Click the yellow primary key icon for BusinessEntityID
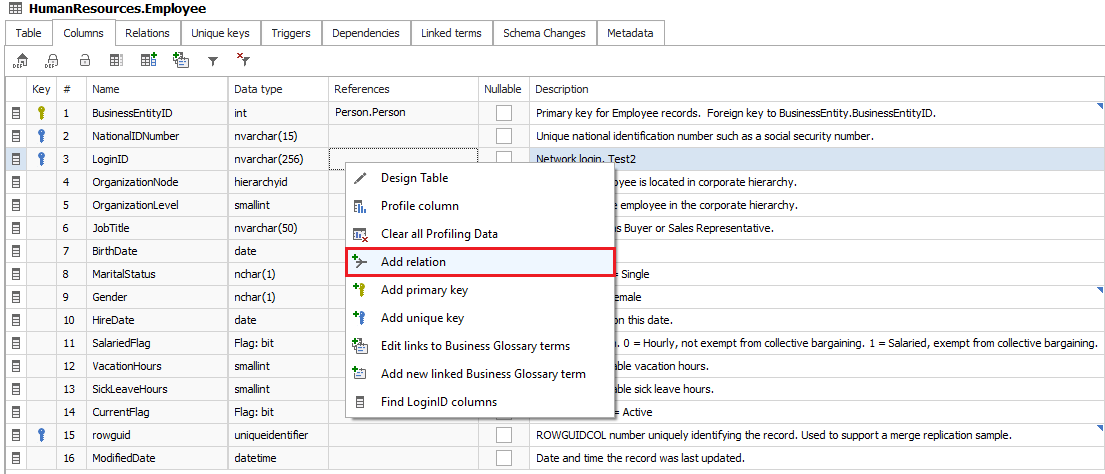This screenshot has height=474, width=1105. click(x=41, y=113)
